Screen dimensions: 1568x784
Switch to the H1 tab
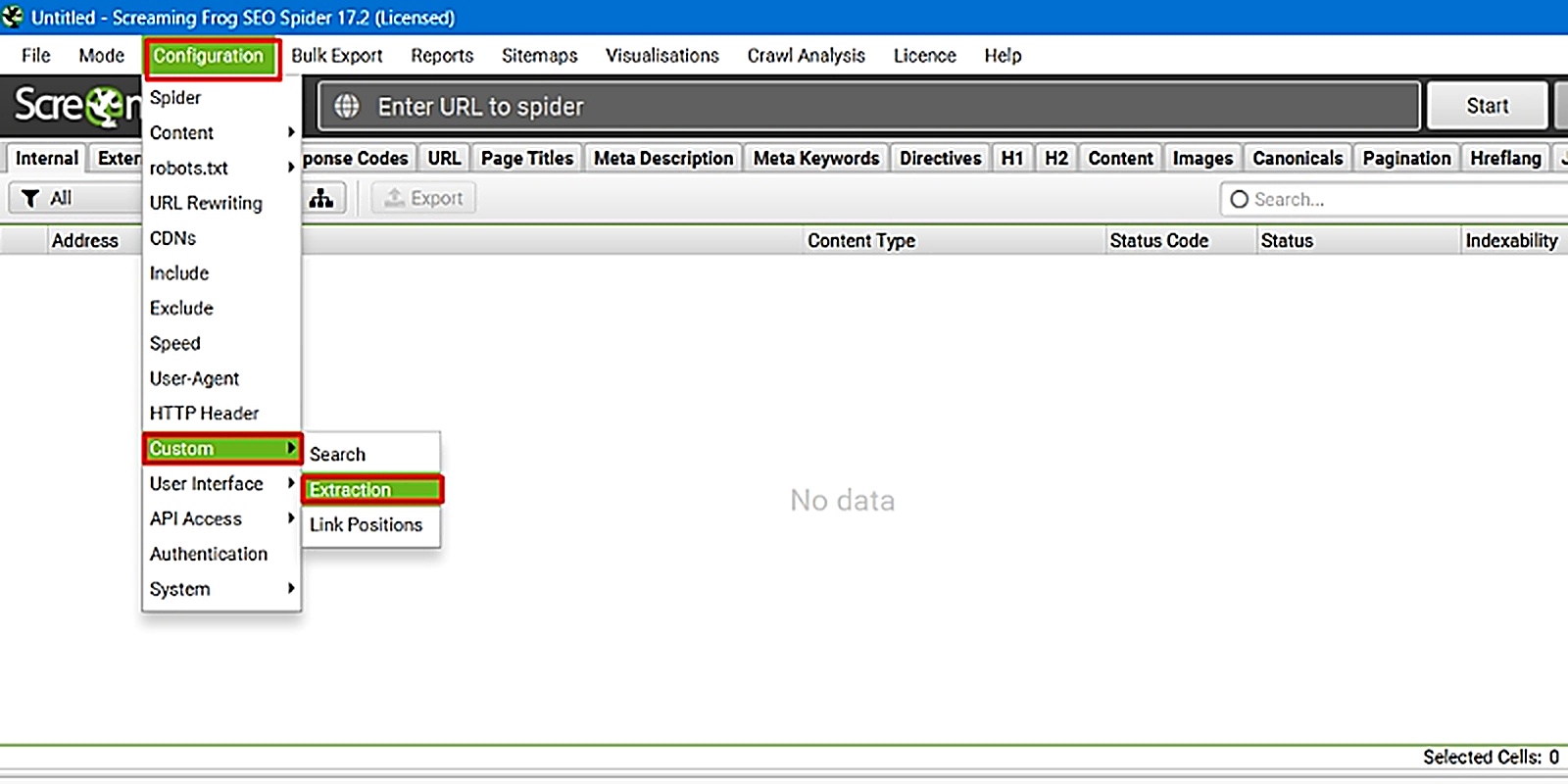pyautogui.click(x=1012, y=159)
